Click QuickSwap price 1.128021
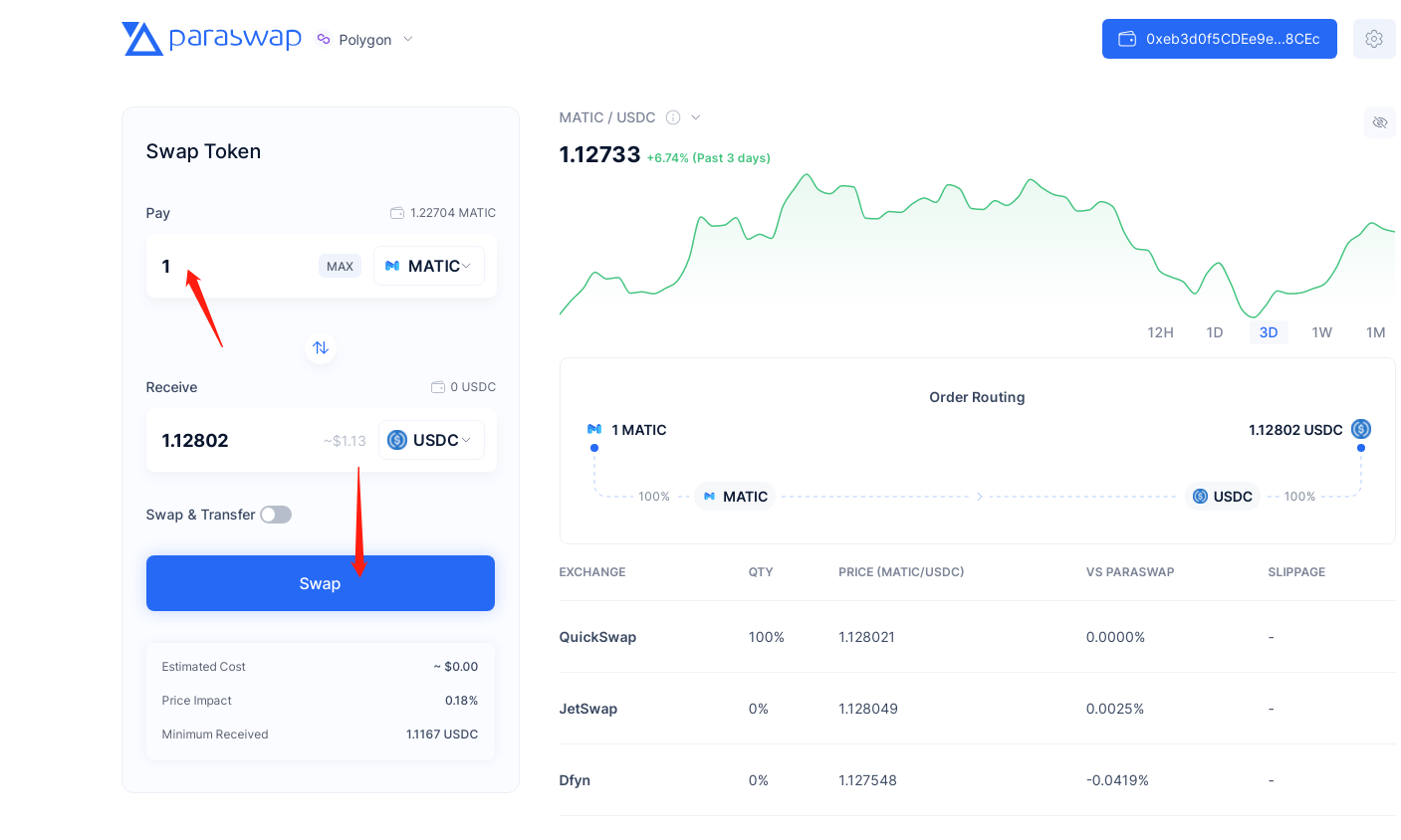Screen dimensions: 1401x840 pyautogui.click(x=866, y=637)
